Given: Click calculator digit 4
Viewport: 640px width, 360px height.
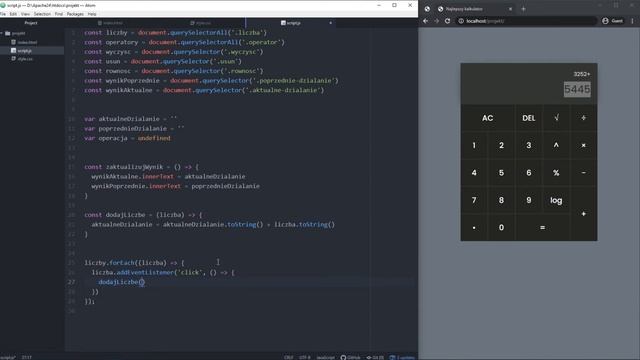Looking at the screenshot, I should click(x=474, y=173).
